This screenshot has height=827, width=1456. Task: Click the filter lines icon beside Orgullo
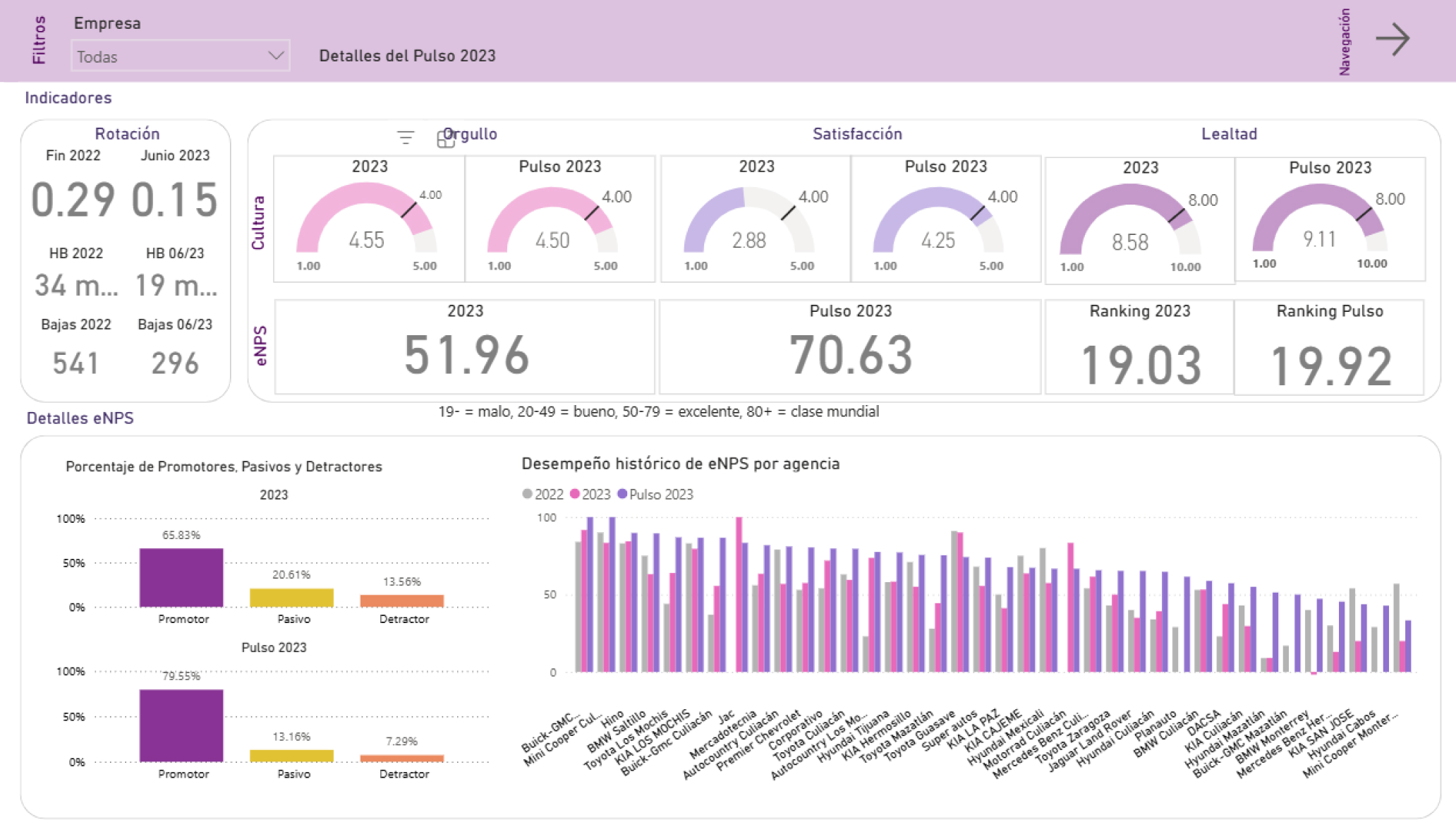point(406,138)
